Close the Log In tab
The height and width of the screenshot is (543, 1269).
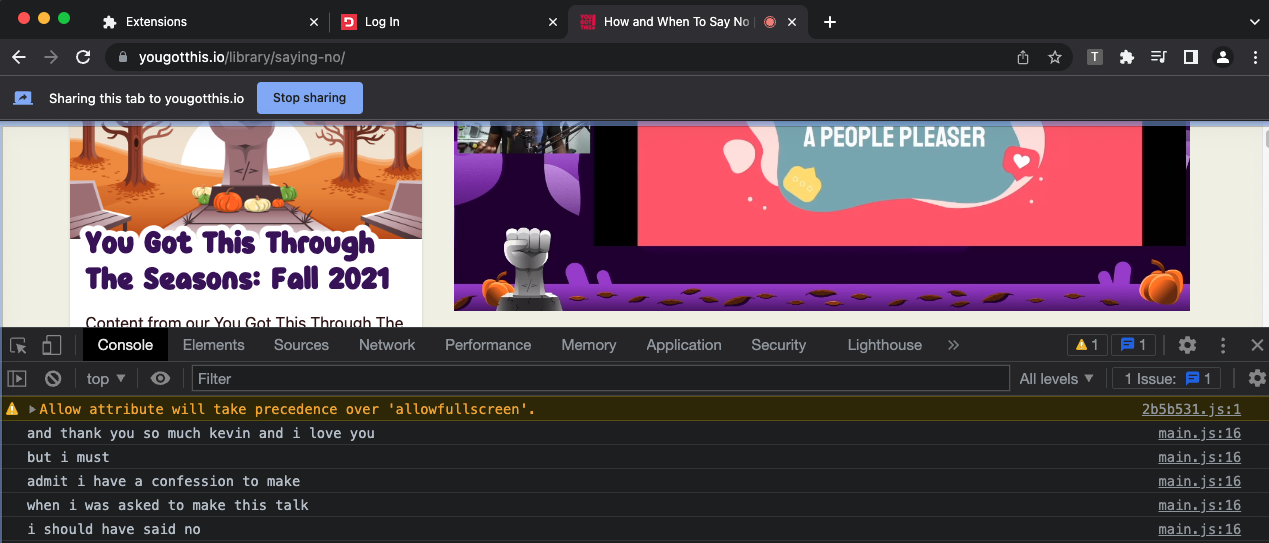pos(552,22)
